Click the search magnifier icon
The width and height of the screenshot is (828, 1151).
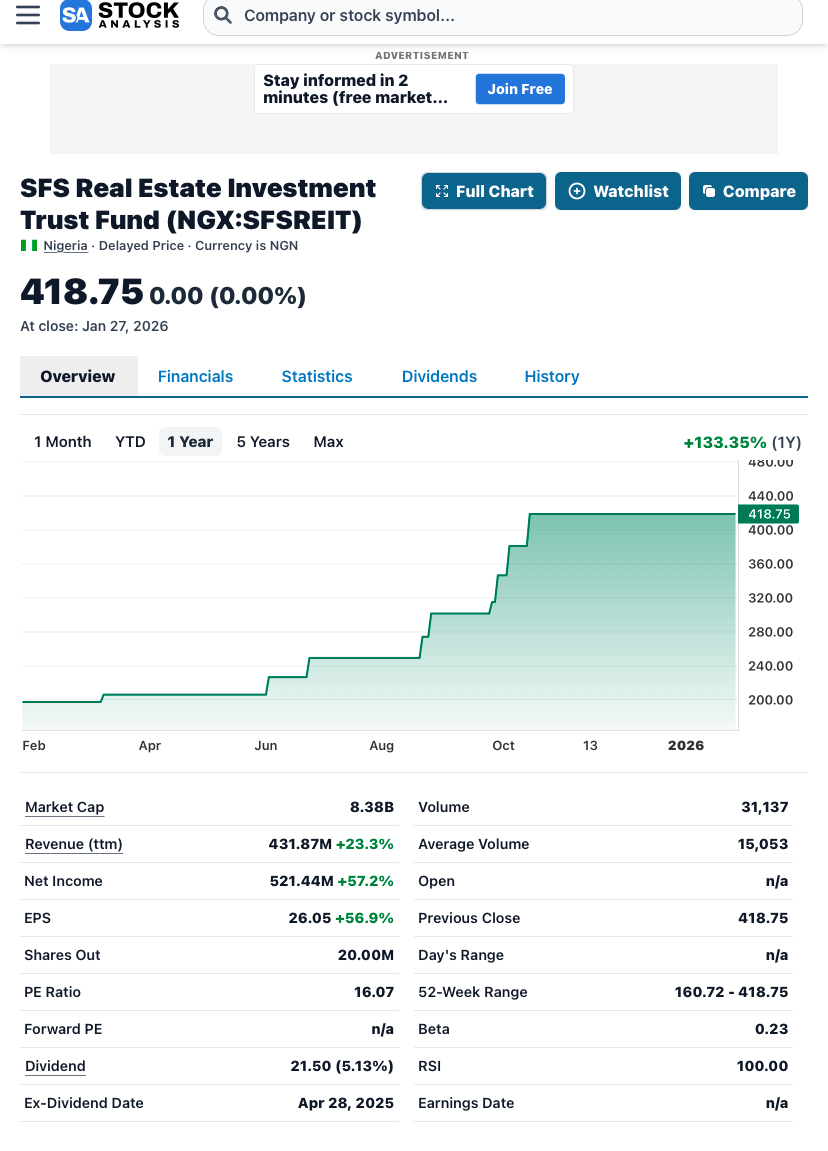tap(224, 16)
